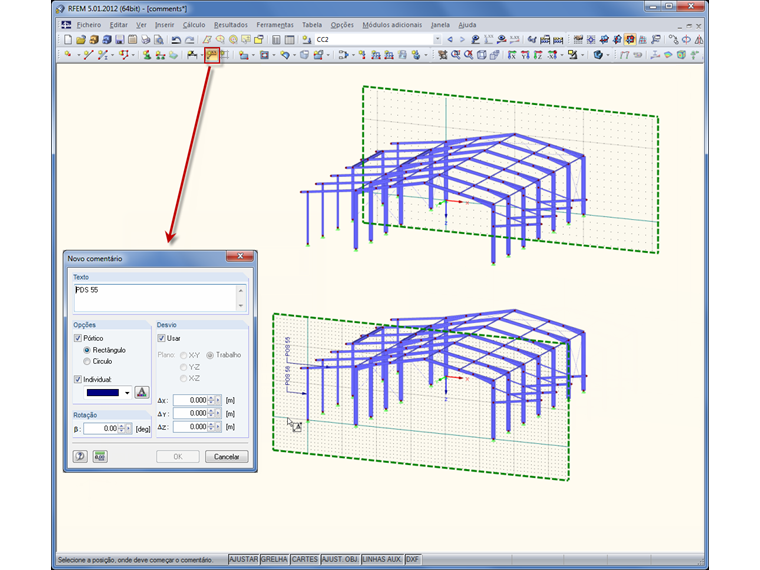Select the Círculo radio option
This screenshot has height=570, width=760.
pos(87,362)
